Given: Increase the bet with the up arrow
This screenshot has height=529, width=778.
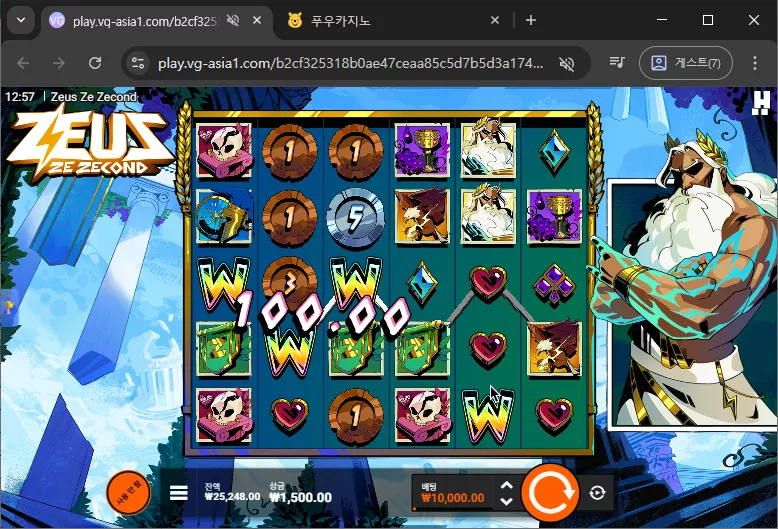Looking at the screenshot, I should click(507, 485).
